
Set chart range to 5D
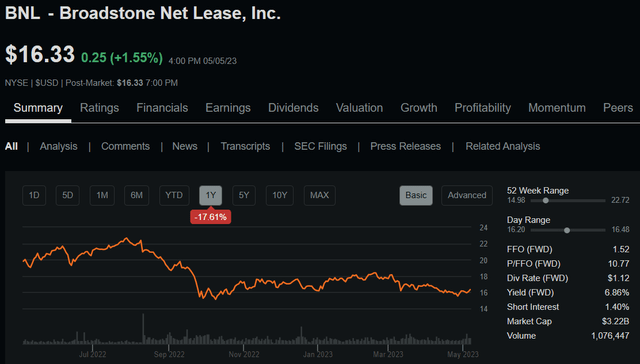(x=67, y=195)
